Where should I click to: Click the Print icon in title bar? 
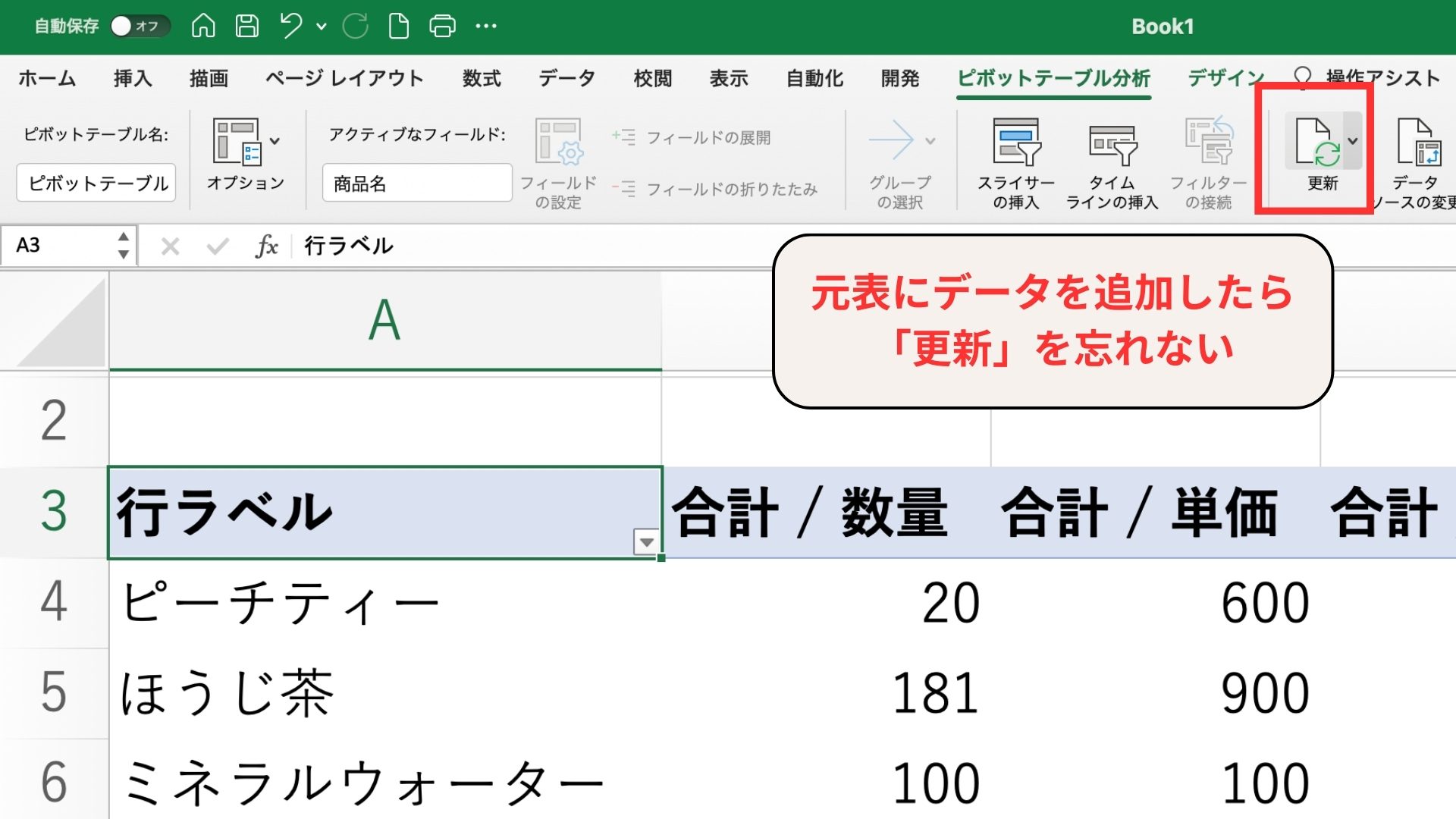pos(442,26)
